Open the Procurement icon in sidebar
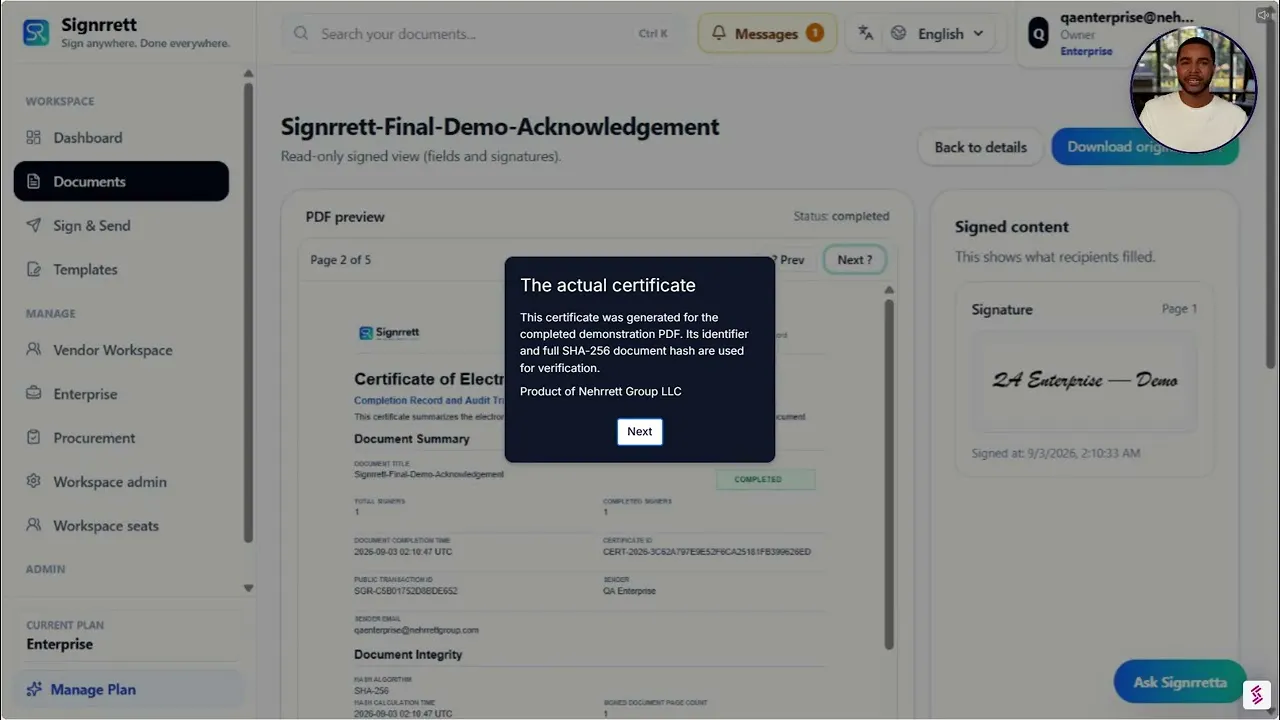The height and width of the screenshot is (720, 1280). click(x=34, y=438)
